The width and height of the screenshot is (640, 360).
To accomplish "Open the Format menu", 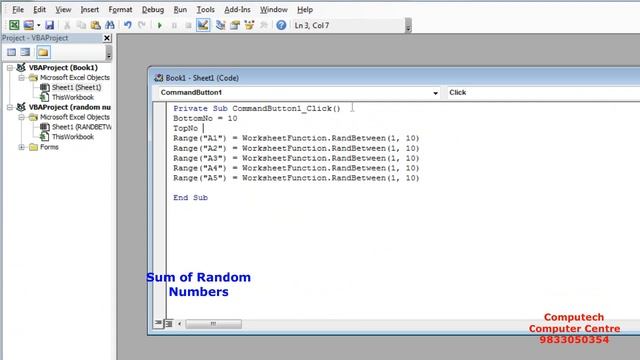I will [120, 9].
